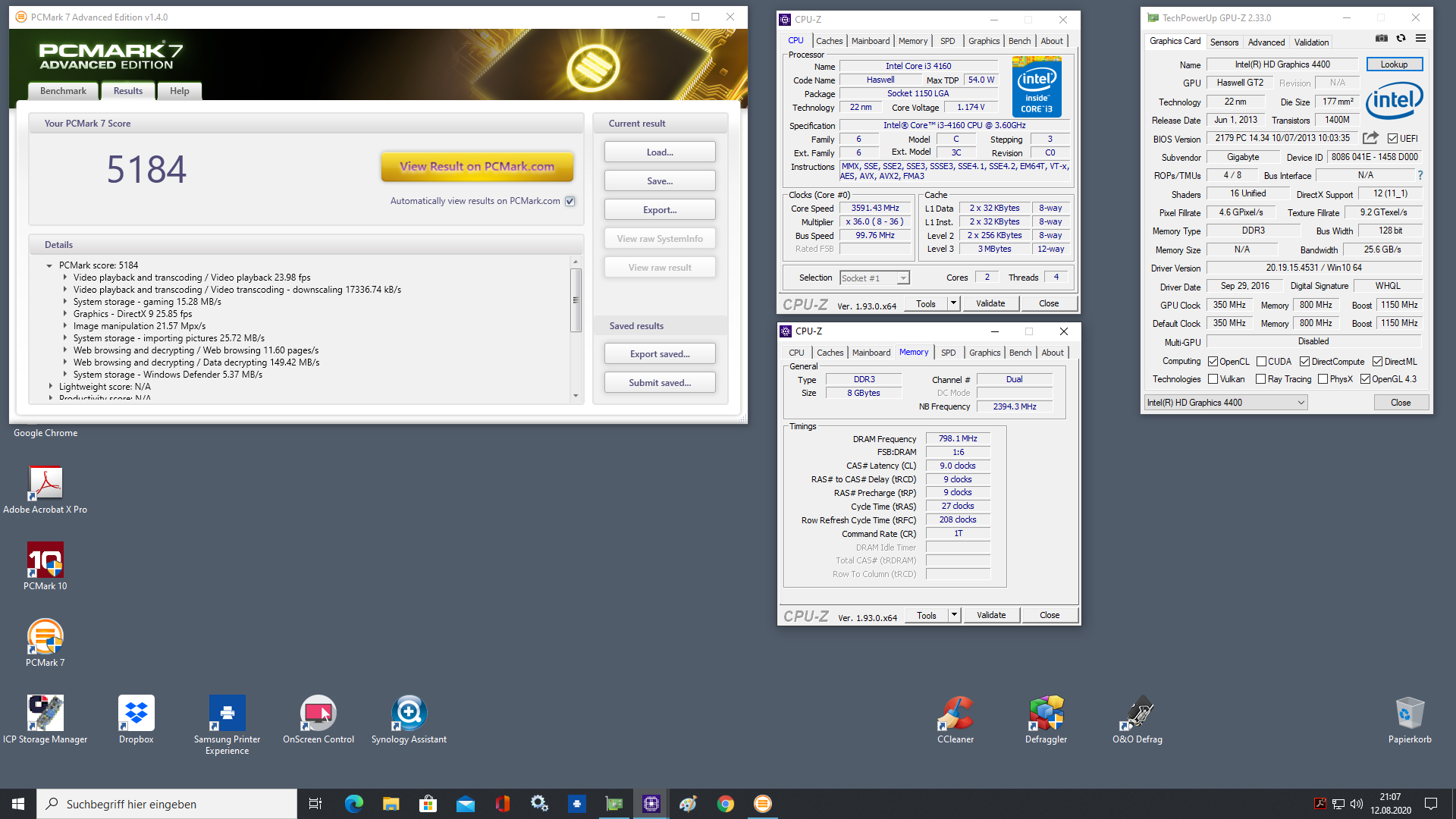
Task: Open Task View in the taskbar
Action: pos(315,804)
